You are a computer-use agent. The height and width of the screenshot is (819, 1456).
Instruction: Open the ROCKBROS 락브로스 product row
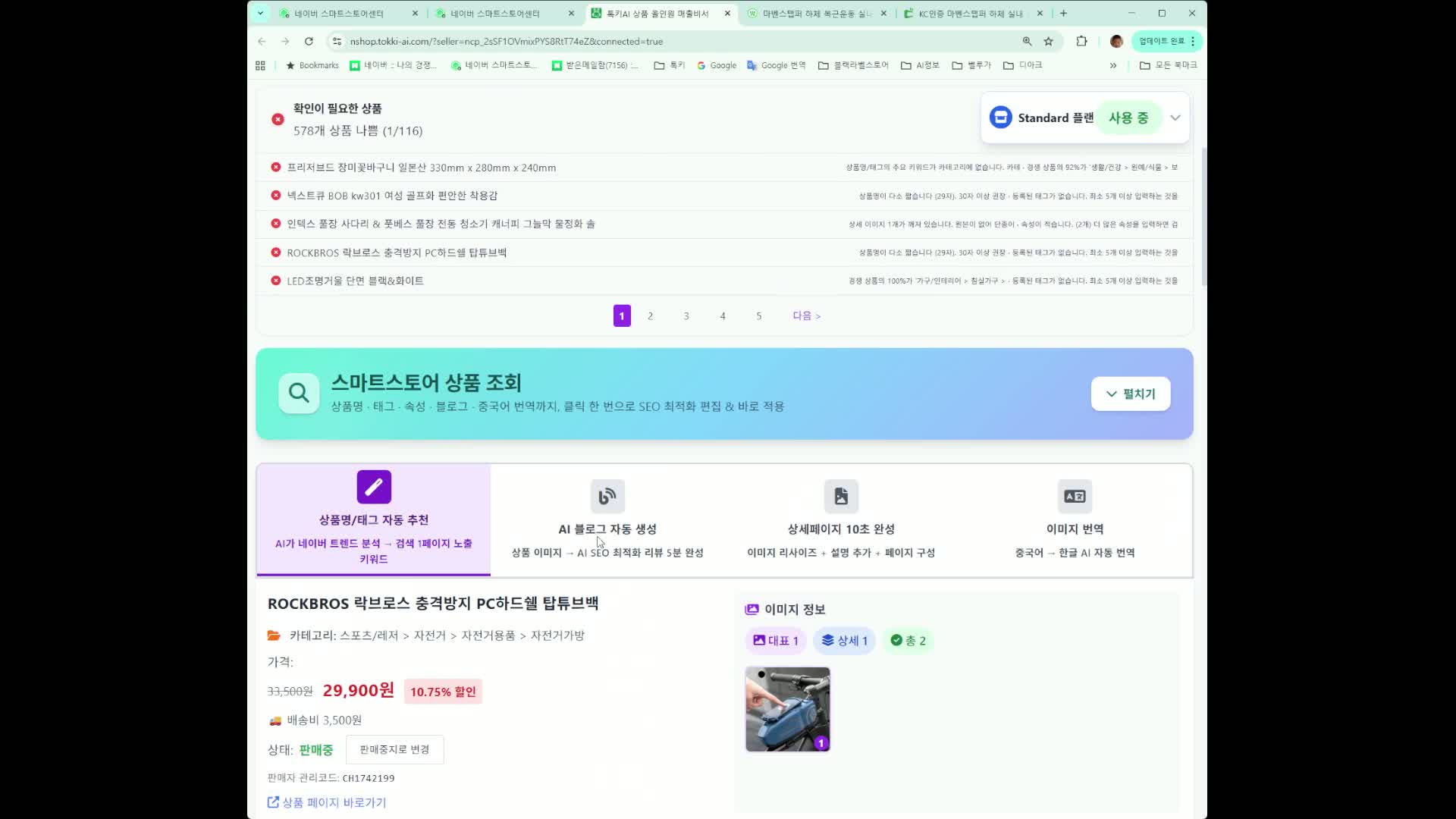click(x=724, y=253)
